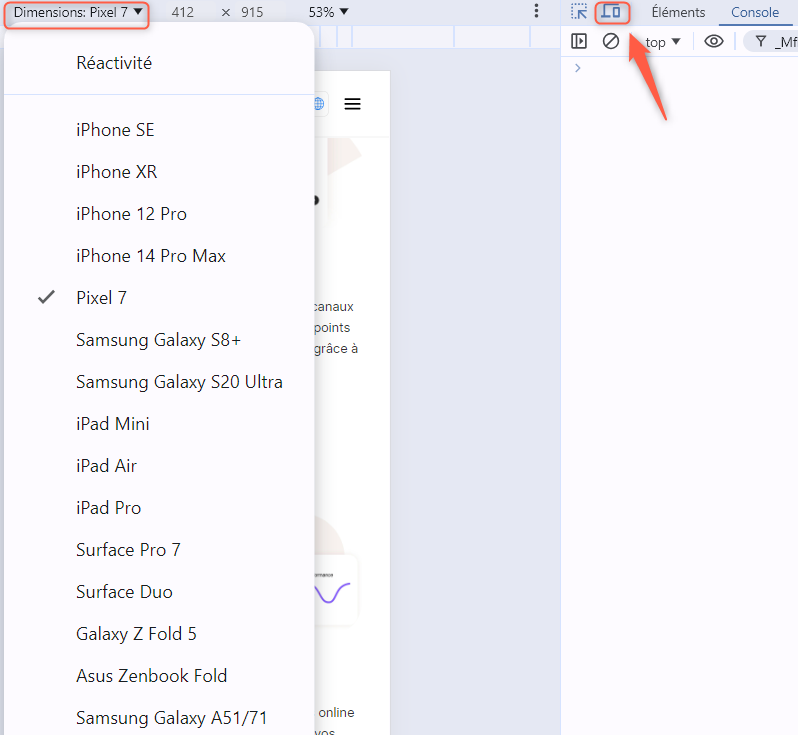
Task: Choose iPhone 12 Pro device
Action: tap(159, 214)
